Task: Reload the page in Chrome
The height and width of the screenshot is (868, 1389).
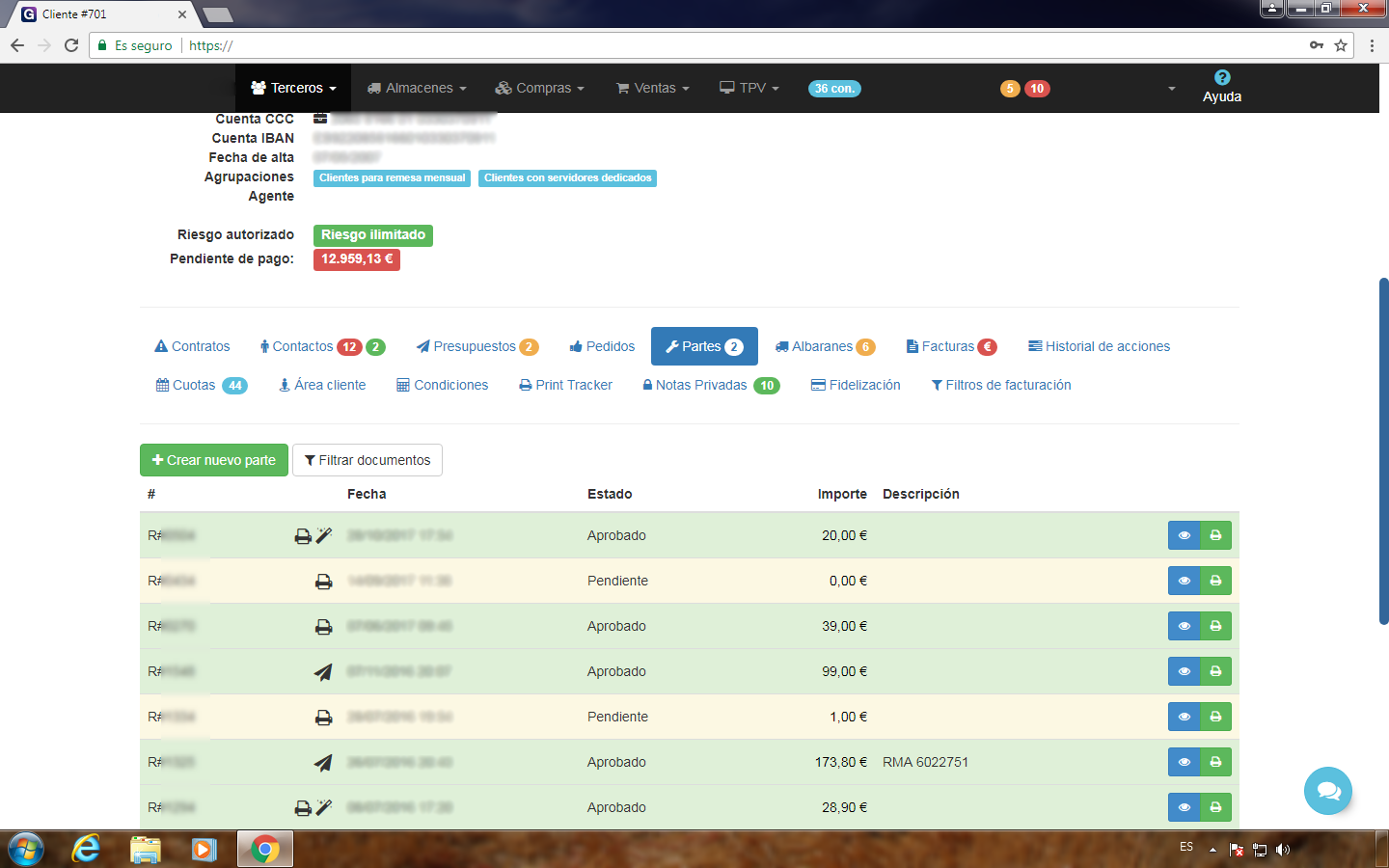Action: tap(71, 45)
